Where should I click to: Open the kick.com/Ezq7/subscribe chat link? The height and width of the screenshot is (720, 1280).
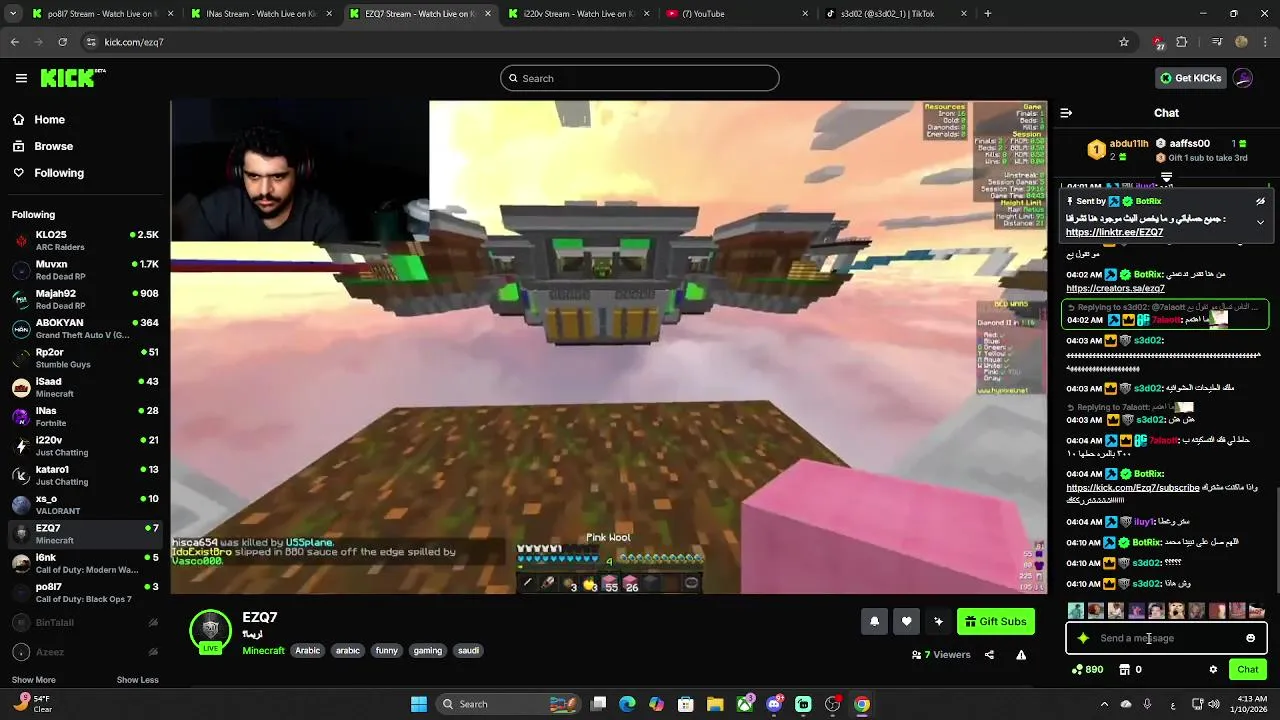1133,488
